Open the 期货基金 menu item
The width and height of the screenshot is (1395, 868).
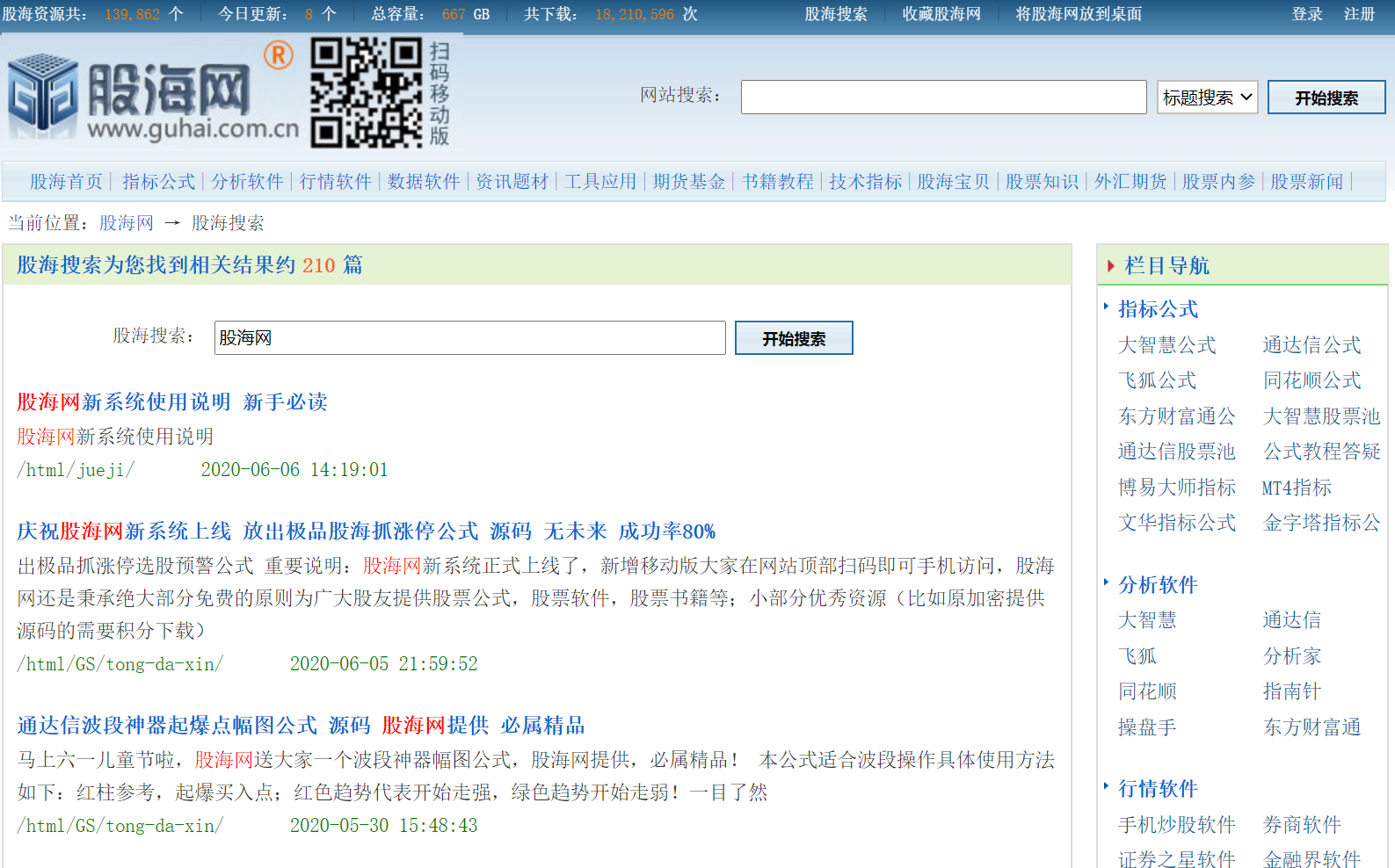coord(689,182)
